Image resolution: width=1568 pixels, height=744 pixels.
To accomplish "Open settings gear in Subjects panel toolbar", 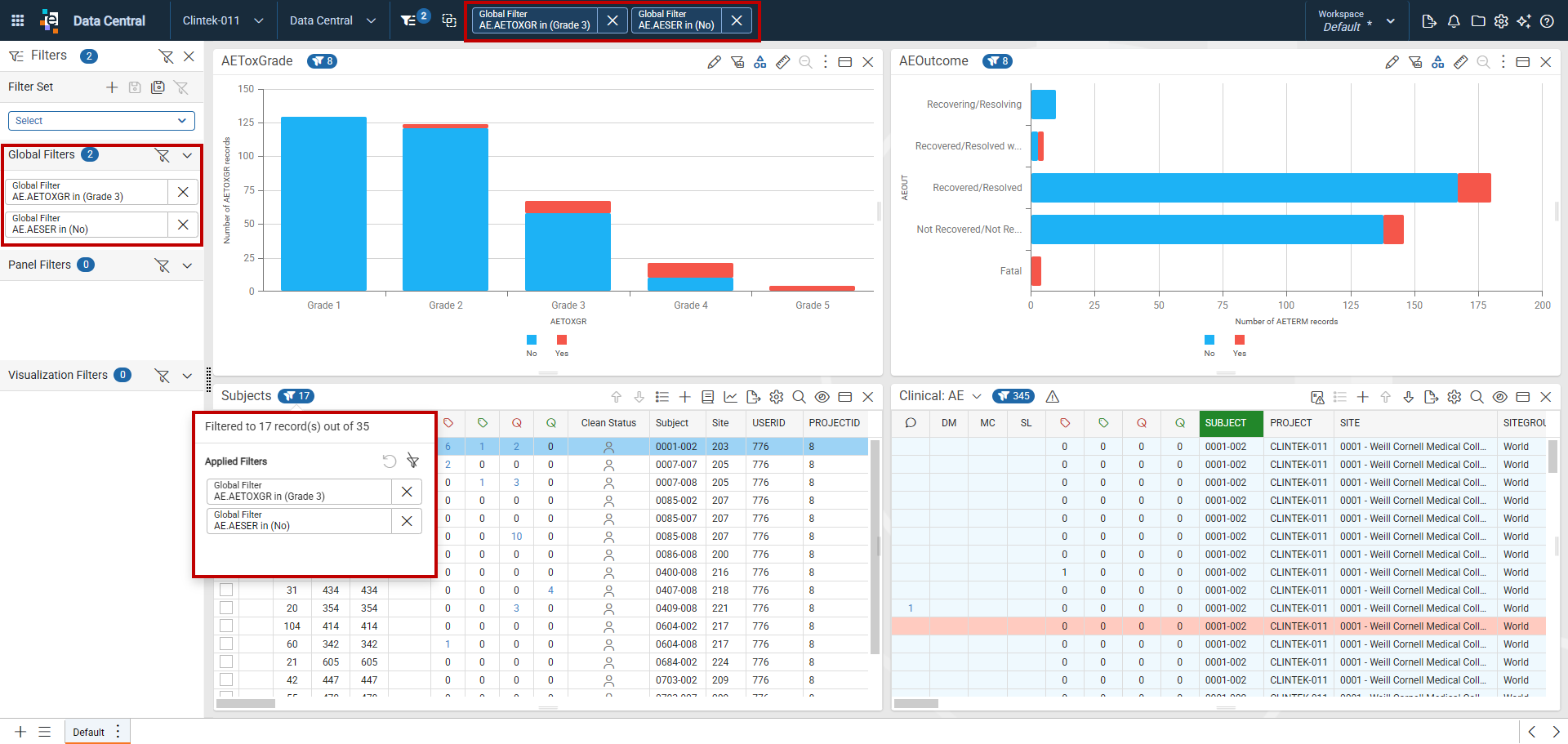I will (x=777, y=397).
